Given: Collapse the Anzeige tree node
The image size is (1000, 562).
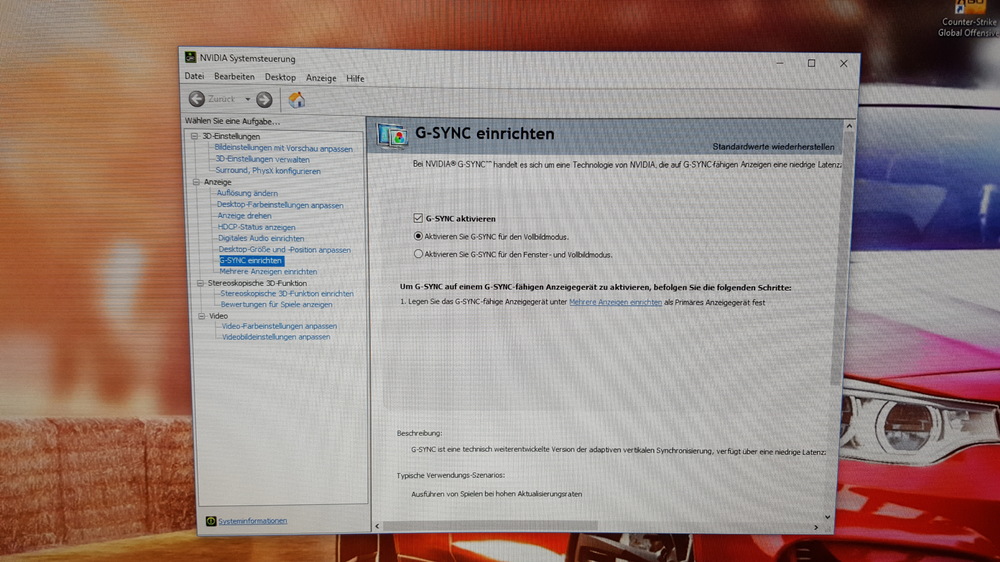Looking at the screenshot, I should point(196,182).
